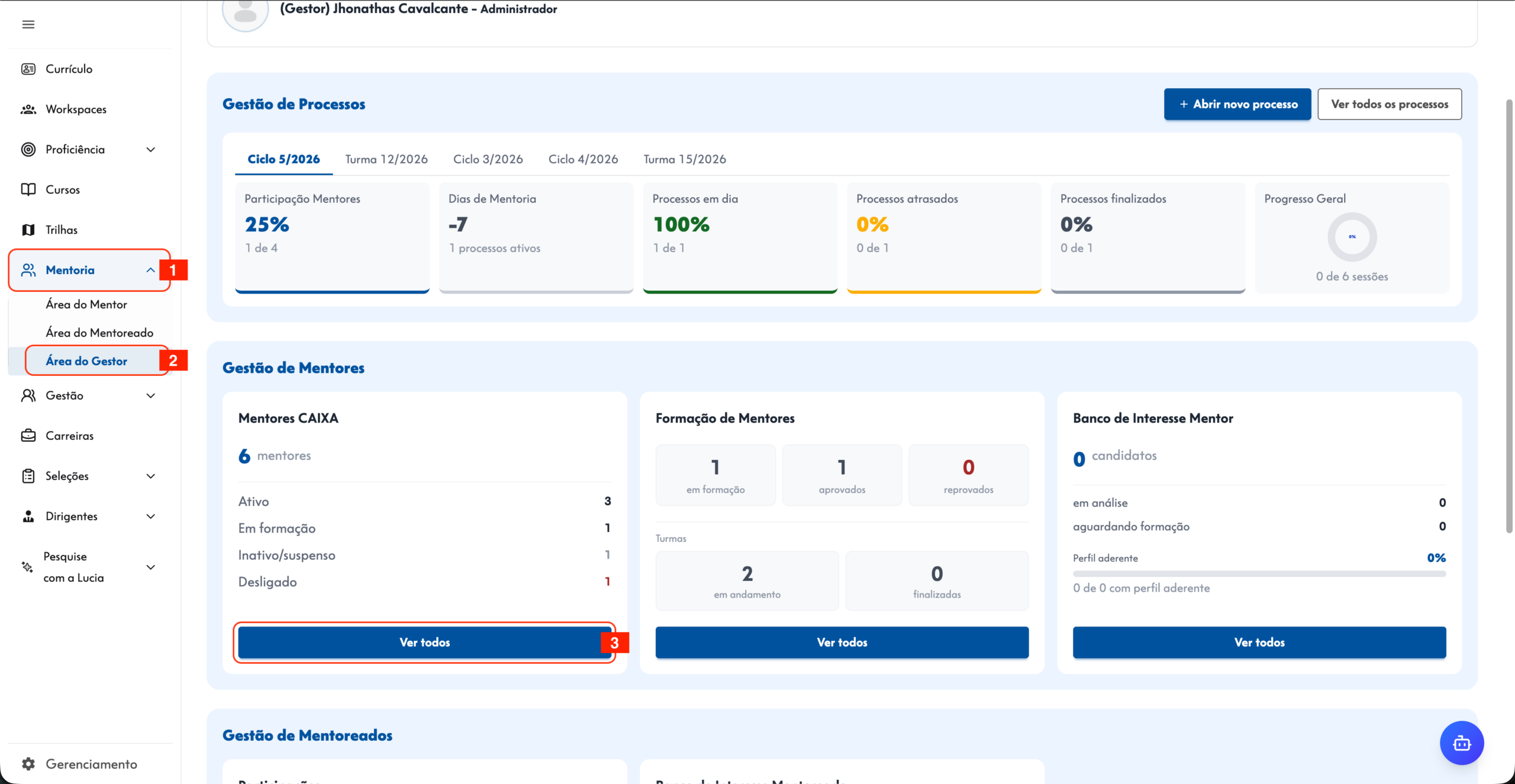Open the Carreiras briefcase icon
The width and height of the screenshot is (1515, 784).
point(28,435)
